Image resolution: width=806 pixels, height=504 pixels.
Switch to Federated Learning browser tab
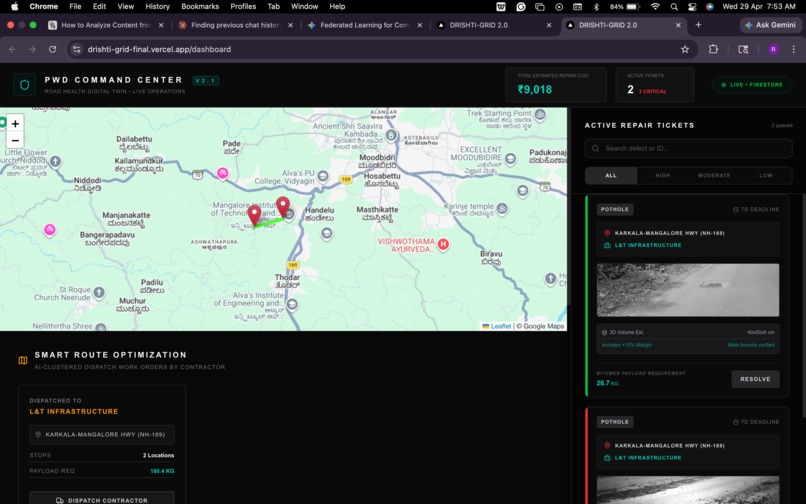pos(365,25)
